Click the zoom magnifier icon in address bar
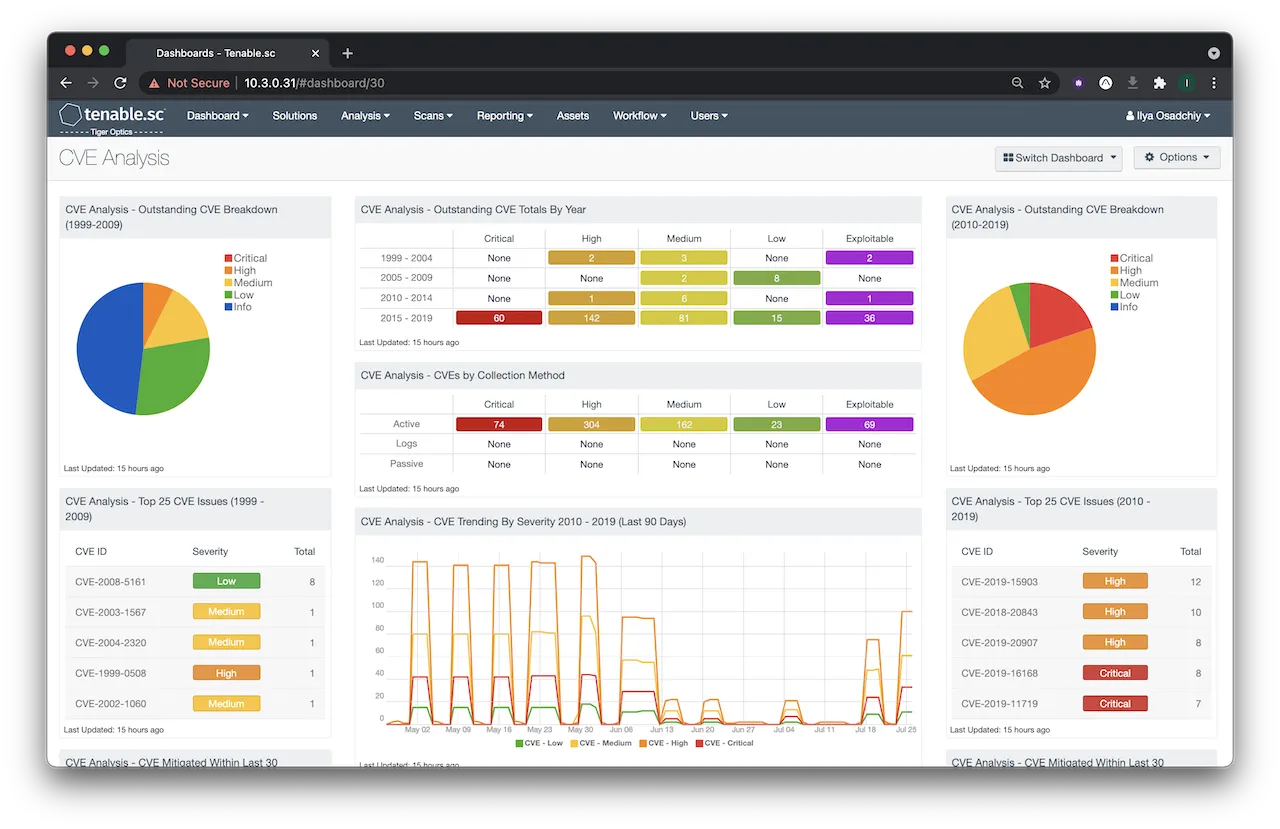 click(x=1017, y=83)
